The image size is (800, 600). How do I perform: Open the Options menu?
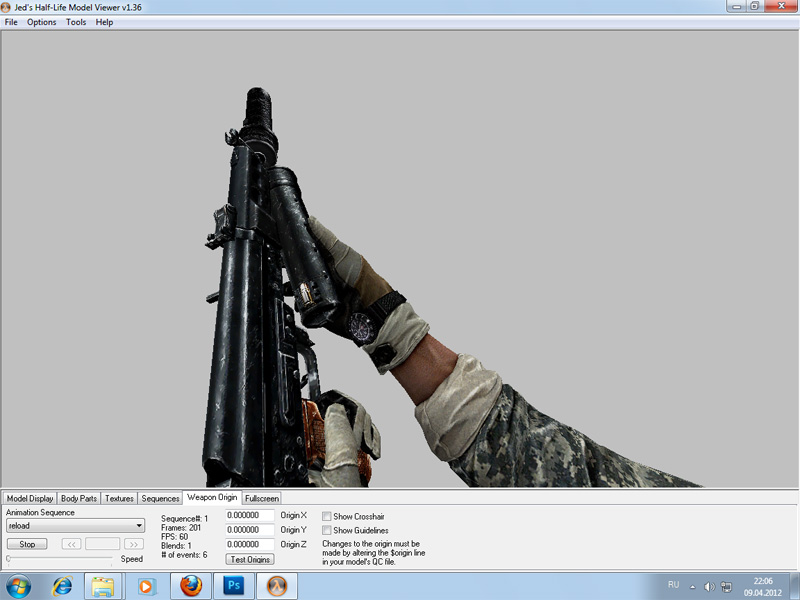[x=41, y=22]
